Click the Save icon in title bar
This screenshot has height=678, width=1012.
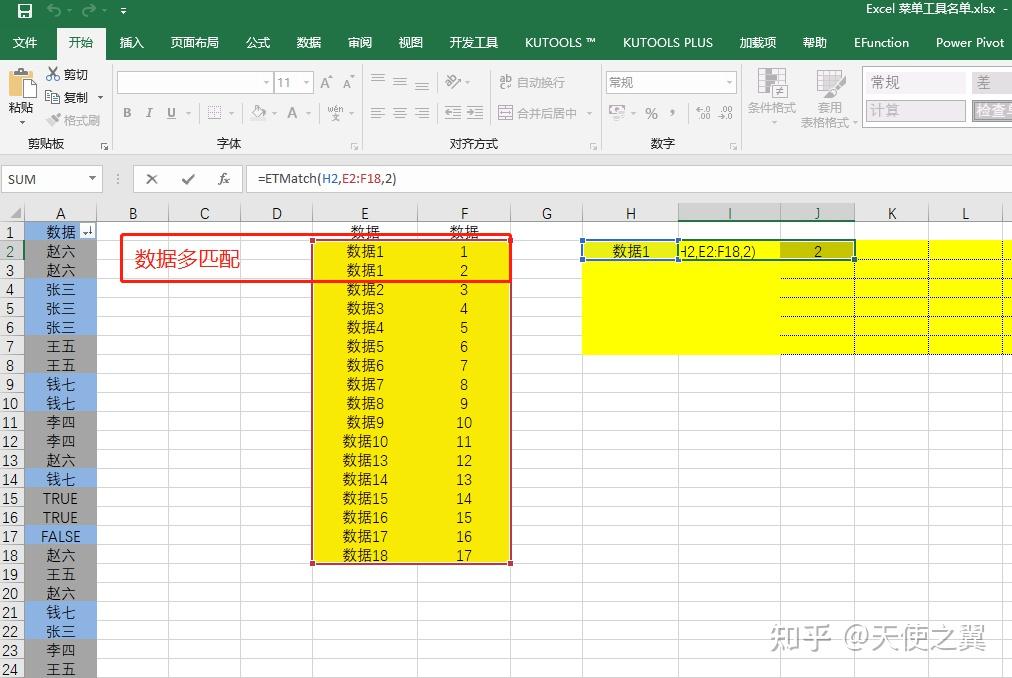[25, 10]
